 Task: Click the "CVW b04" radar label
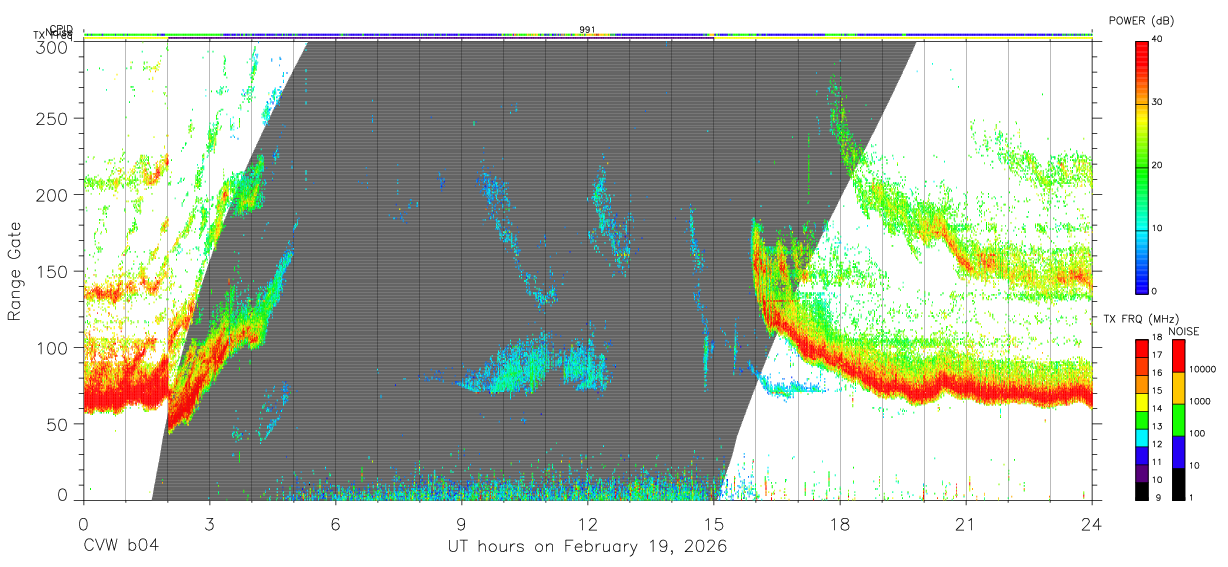[121, 546]
